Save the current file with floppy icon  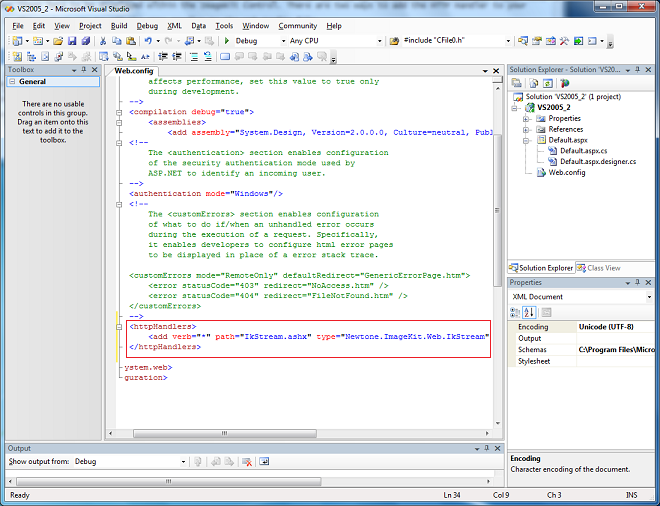point(72,41)
